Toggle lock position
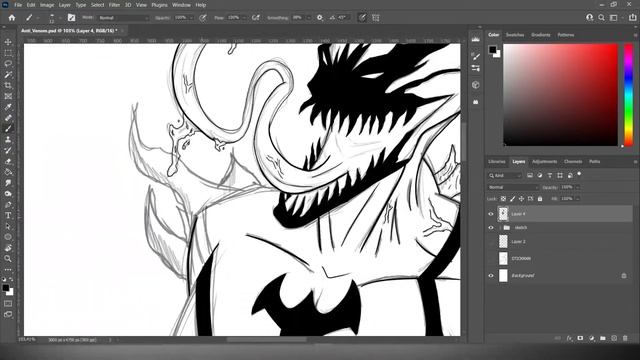640x360 pixels. pos(522,199)
